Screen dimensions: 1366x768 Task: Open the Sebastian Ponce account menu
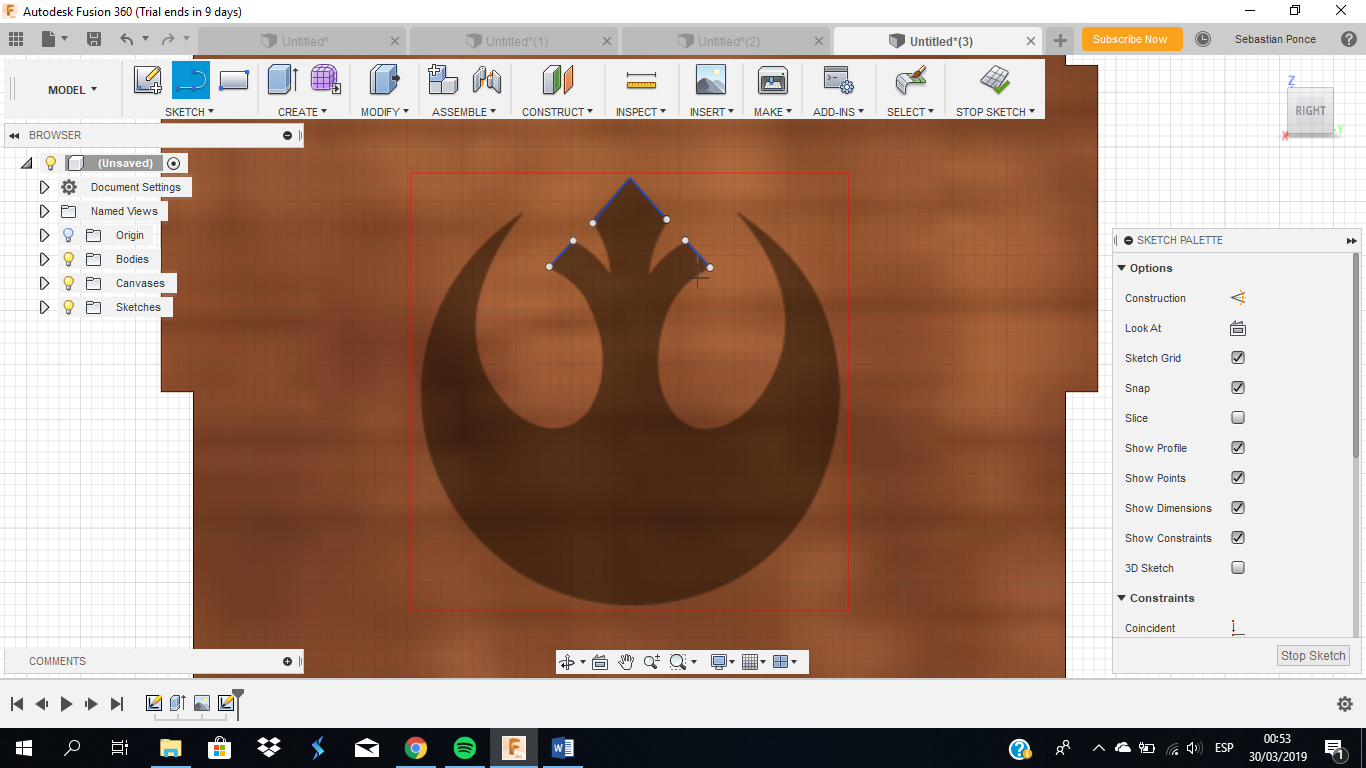[1275, 39]
